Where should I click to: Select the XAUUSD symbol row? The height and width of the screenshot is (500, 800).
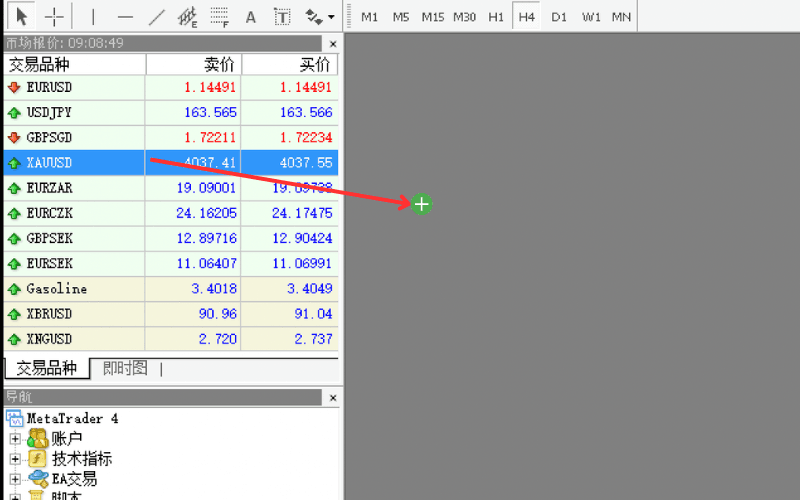tap(171, 163)
